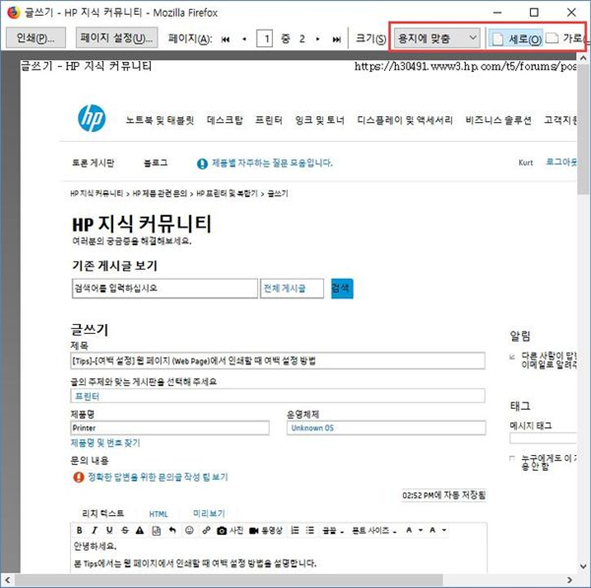Toggle underline formatting in editor
Viewport: 591px width, 588px height.
(x=109, y=530)
